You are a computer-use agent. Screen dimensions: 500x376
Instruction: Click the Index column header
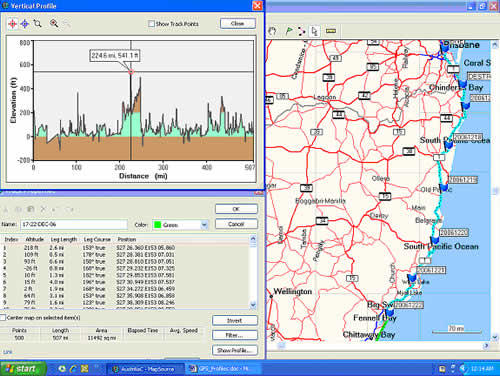pos(11,239)
